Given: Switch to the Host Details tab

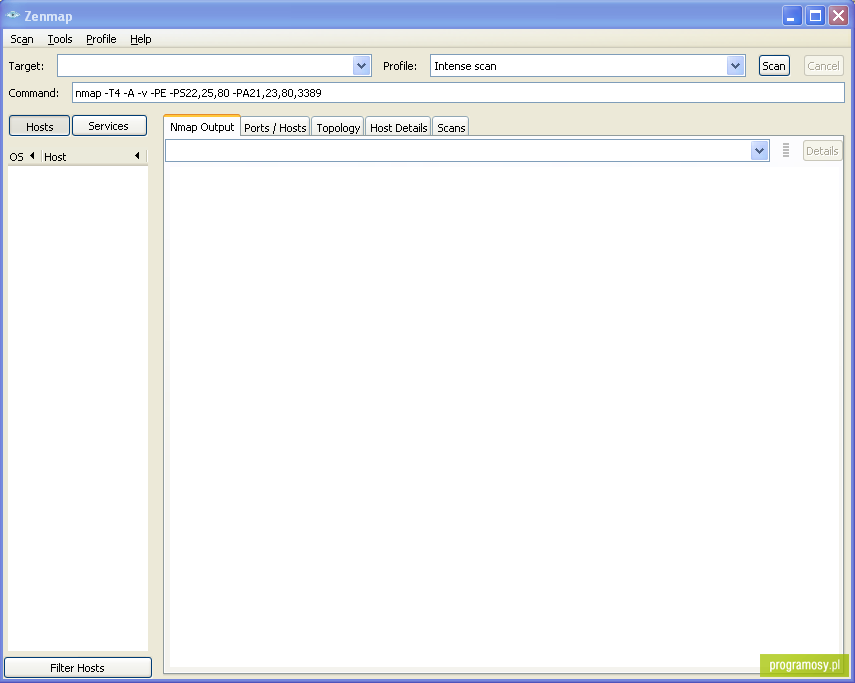Looking at the screenshot, I should (x=398, y=128).
